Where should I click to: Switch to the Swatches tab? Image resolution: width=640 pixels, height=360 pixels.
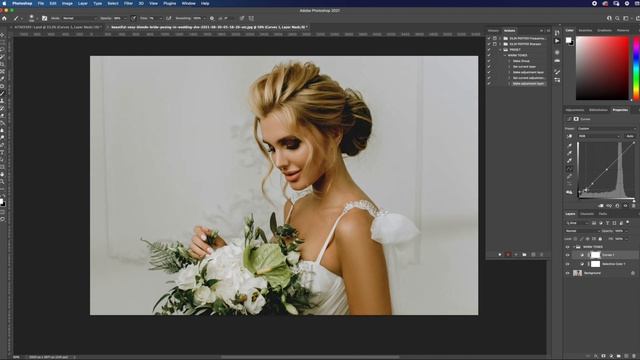(x=585, y=31)
